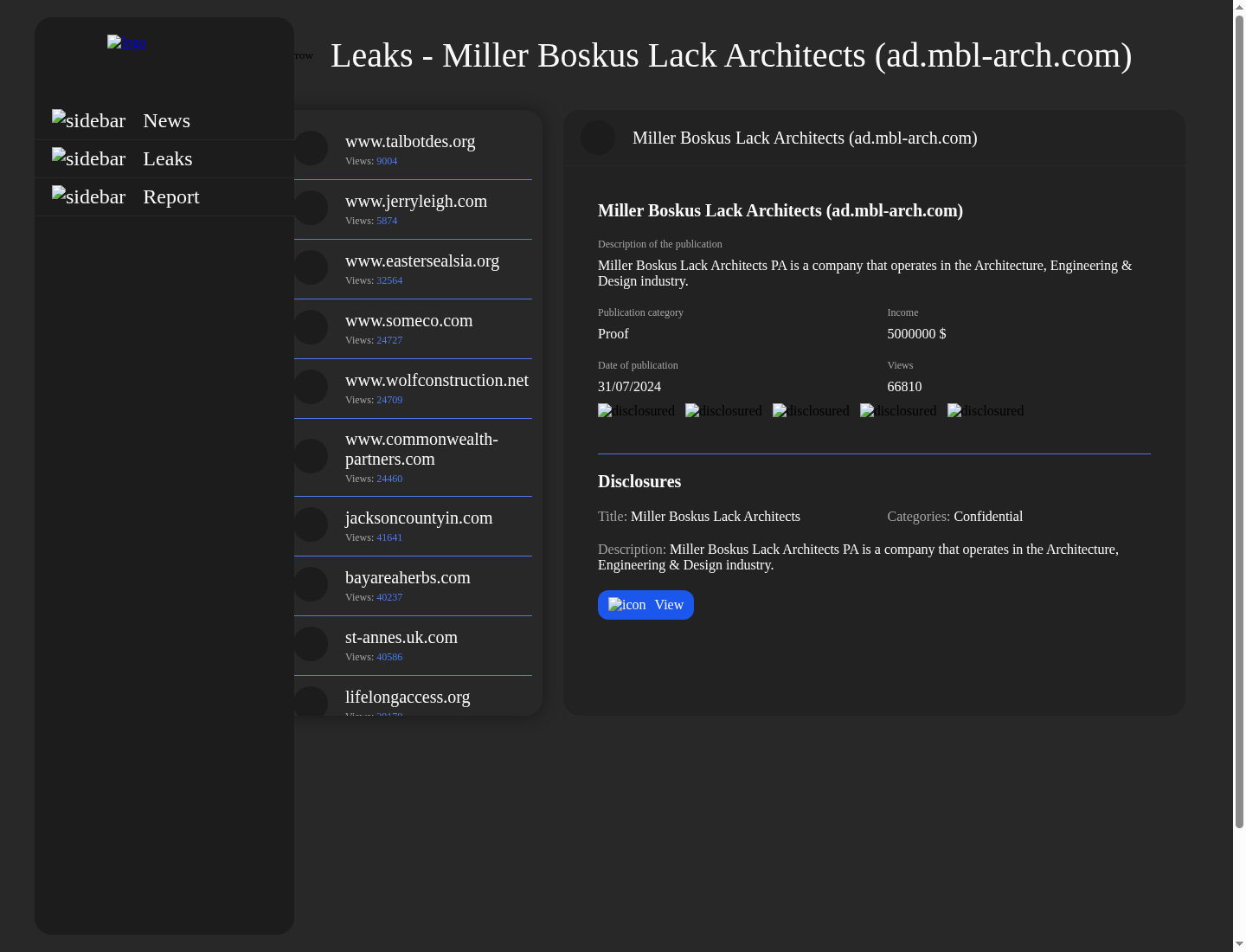Click the views count 9004
1246x952 pixels.
[x=387, y=161]
